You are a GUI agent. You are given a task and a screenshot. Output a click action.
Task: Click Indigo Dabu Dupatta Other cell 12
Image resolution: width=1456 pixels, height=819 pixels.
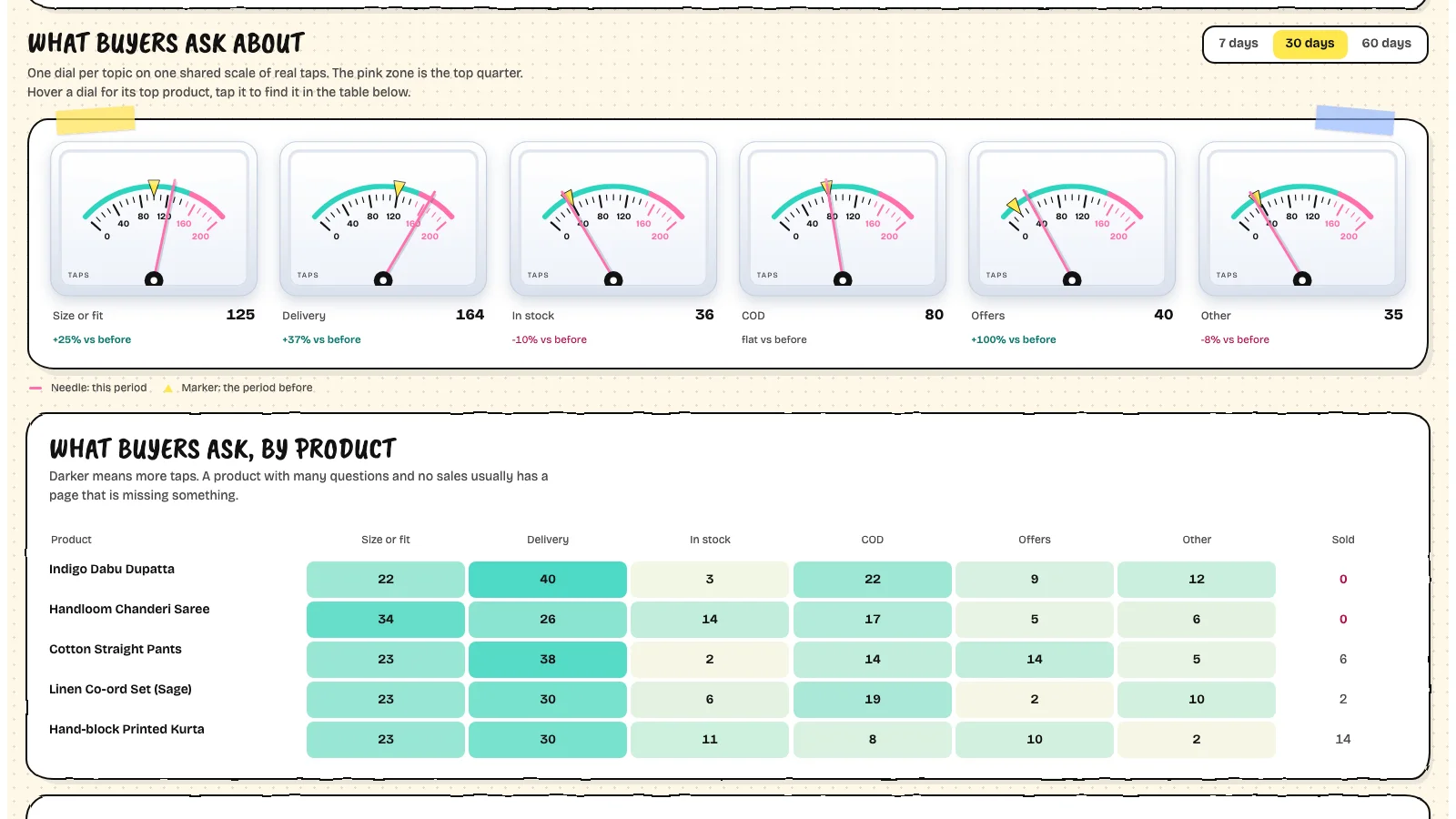click(1197, 580)
